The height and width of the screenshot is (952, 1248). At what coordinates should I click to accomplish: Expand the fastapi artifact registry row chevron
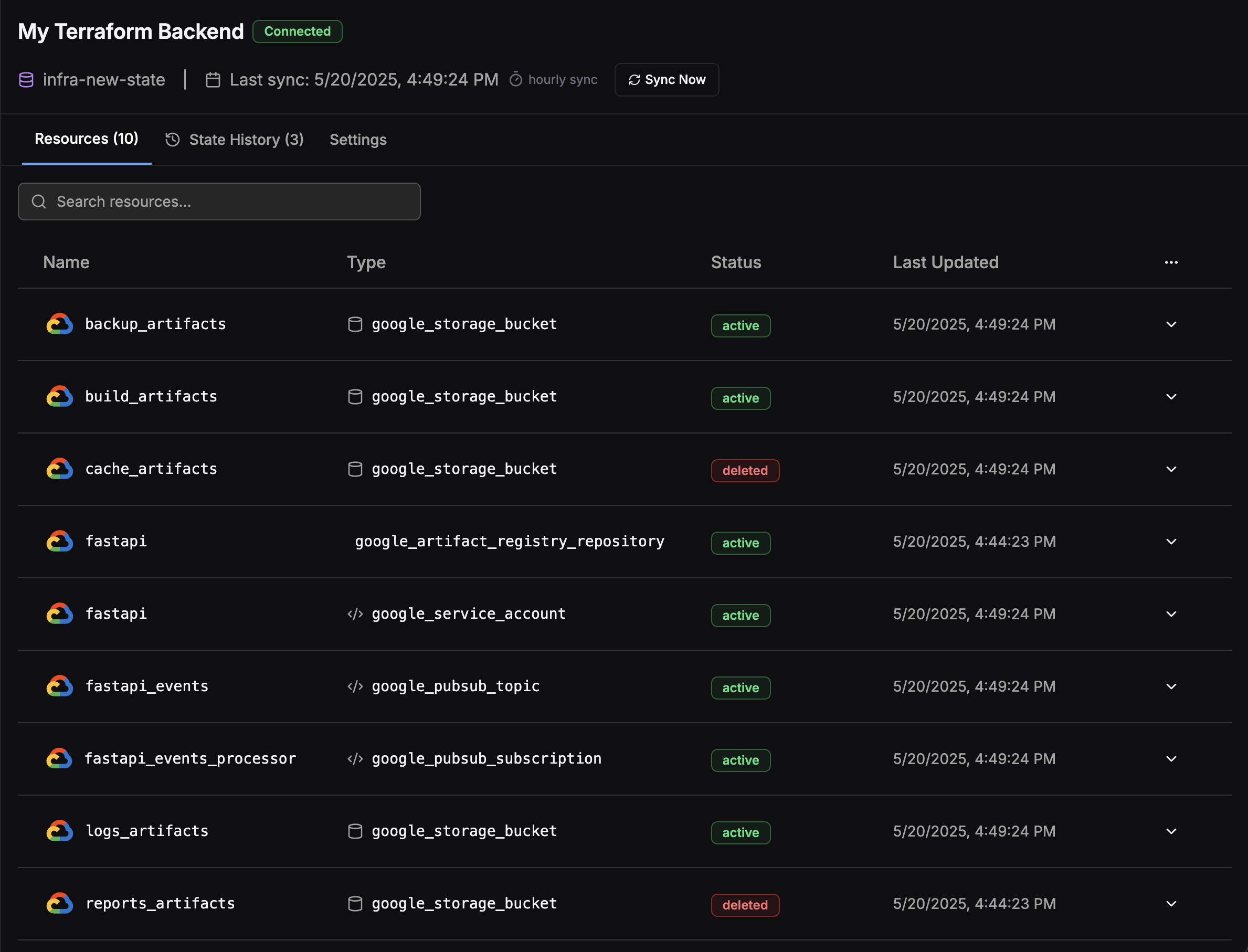[1171, 542]
